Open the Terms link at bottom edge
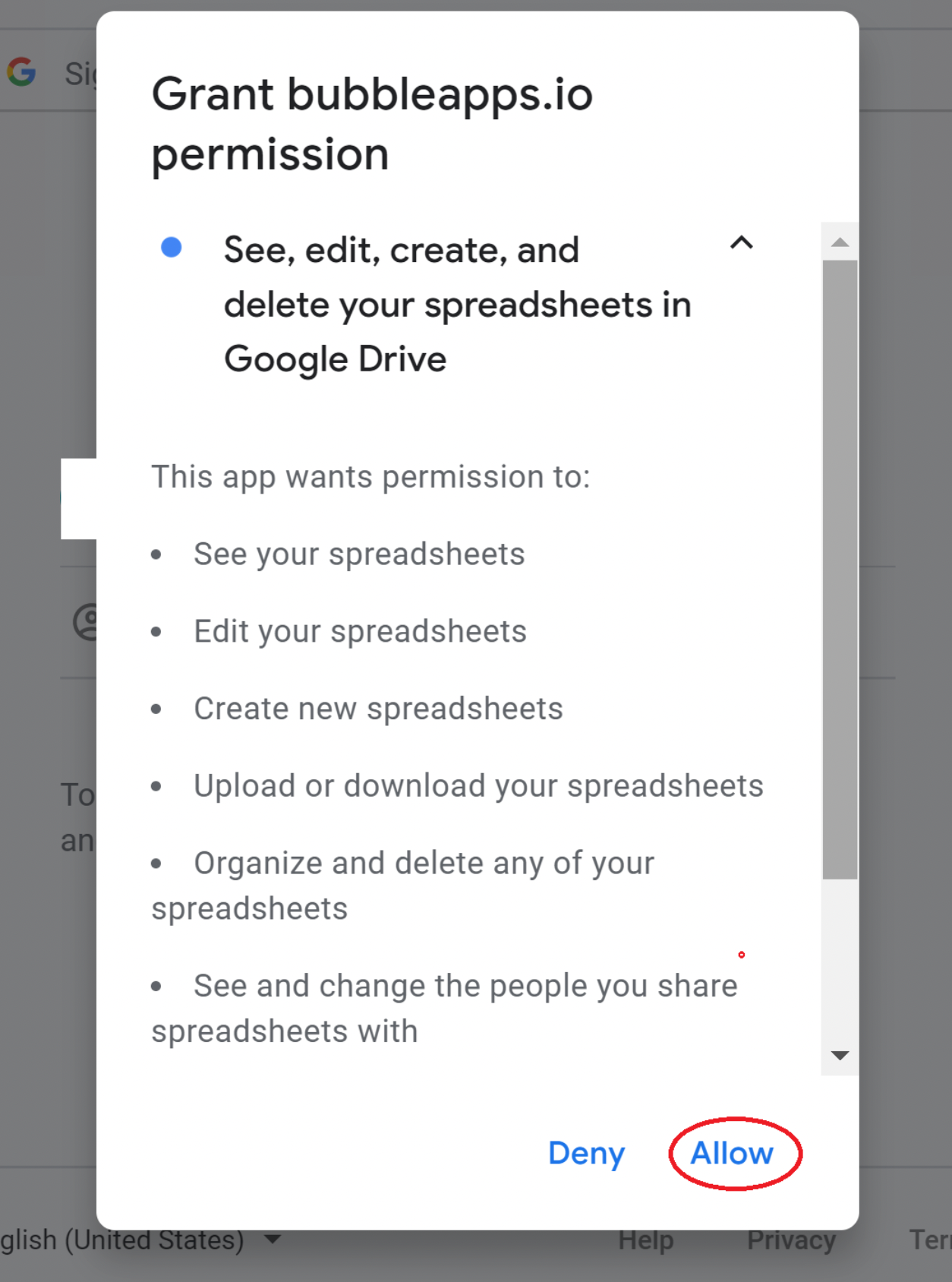Image resolution: width=952 pixels, height=1282 pixels. click(x=931, y=1240)
